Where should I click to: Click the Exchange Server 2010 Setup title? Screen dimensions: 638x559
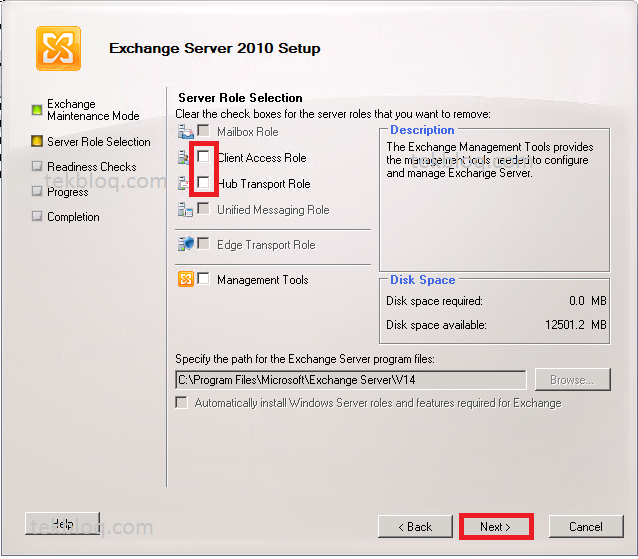pos(215,48)
